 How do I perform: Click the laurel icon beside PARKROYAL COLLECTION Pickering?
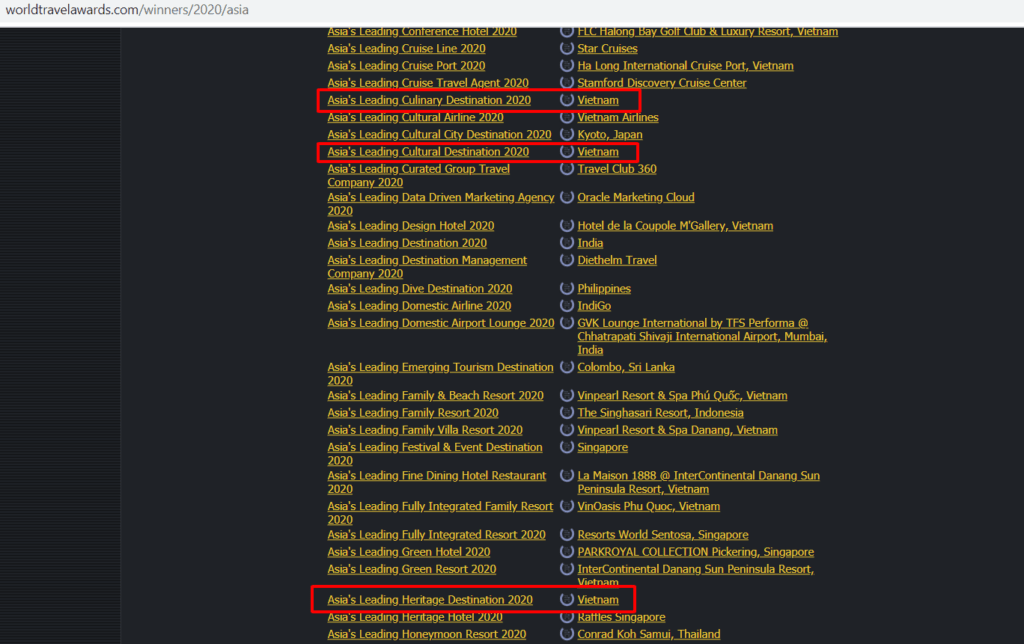(567, 551)
